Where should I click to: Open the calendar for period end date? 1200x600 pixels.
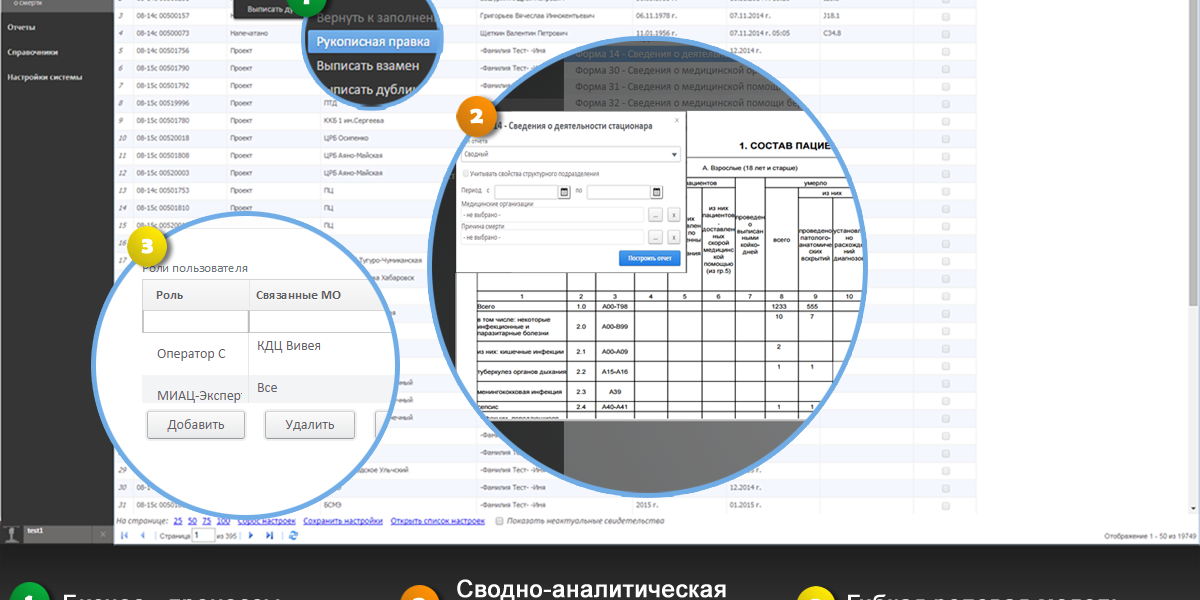pyautogui.click(x=655, y=191)
